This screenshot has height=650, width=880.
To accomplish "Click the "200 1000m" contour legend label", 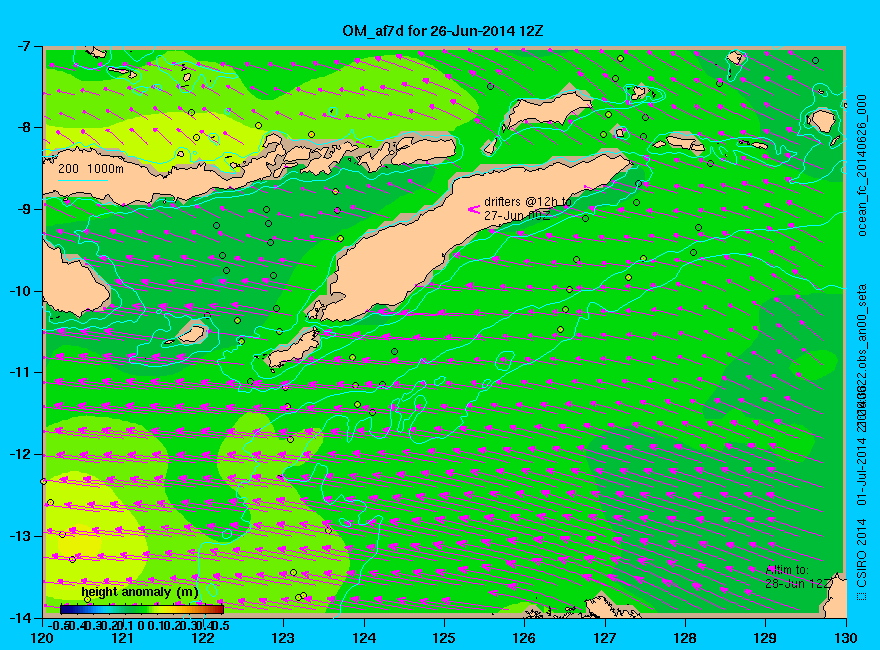I will [x=91, y=168].
